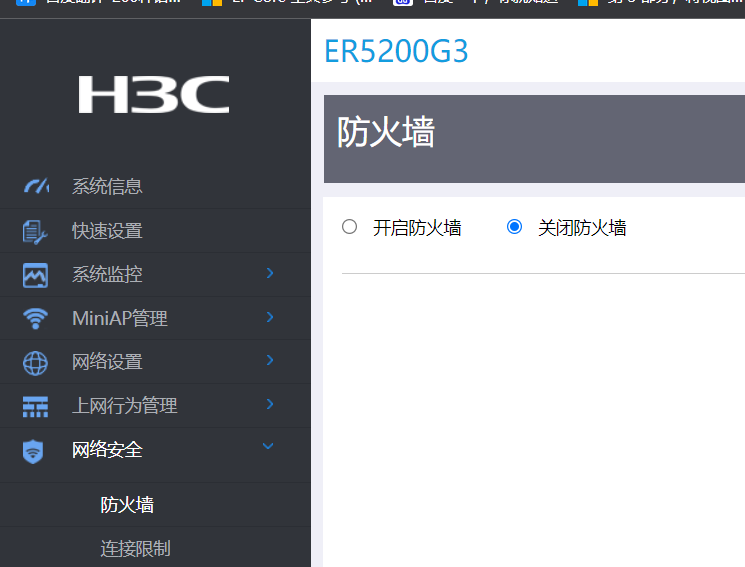Screen dimensions: 745x567
Task: Click the 防火墙 page heading
Action: [x=386, y=133]
